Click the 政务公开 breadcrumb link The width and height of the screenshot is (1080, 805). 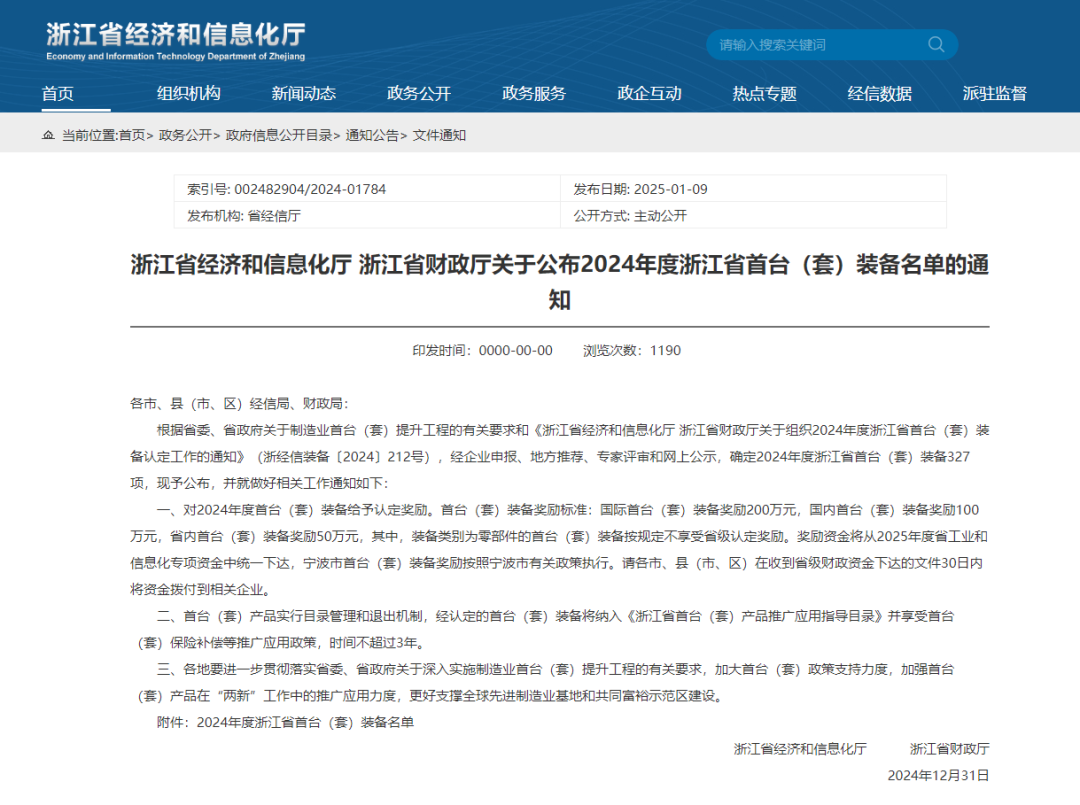[185, 136]
